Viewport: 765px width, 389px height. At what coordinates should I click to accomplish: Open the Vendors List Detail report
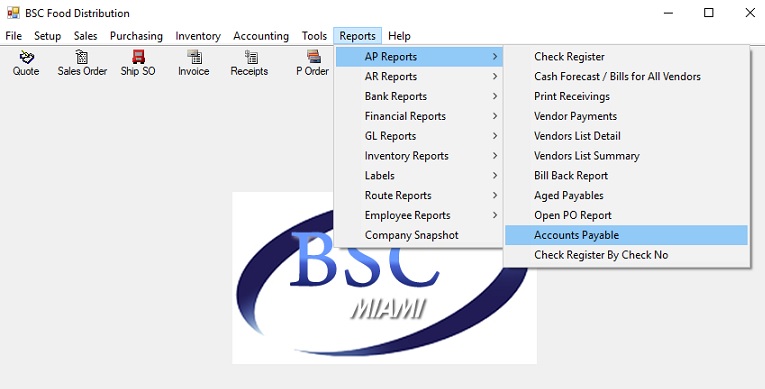click(x=626, y=136)
